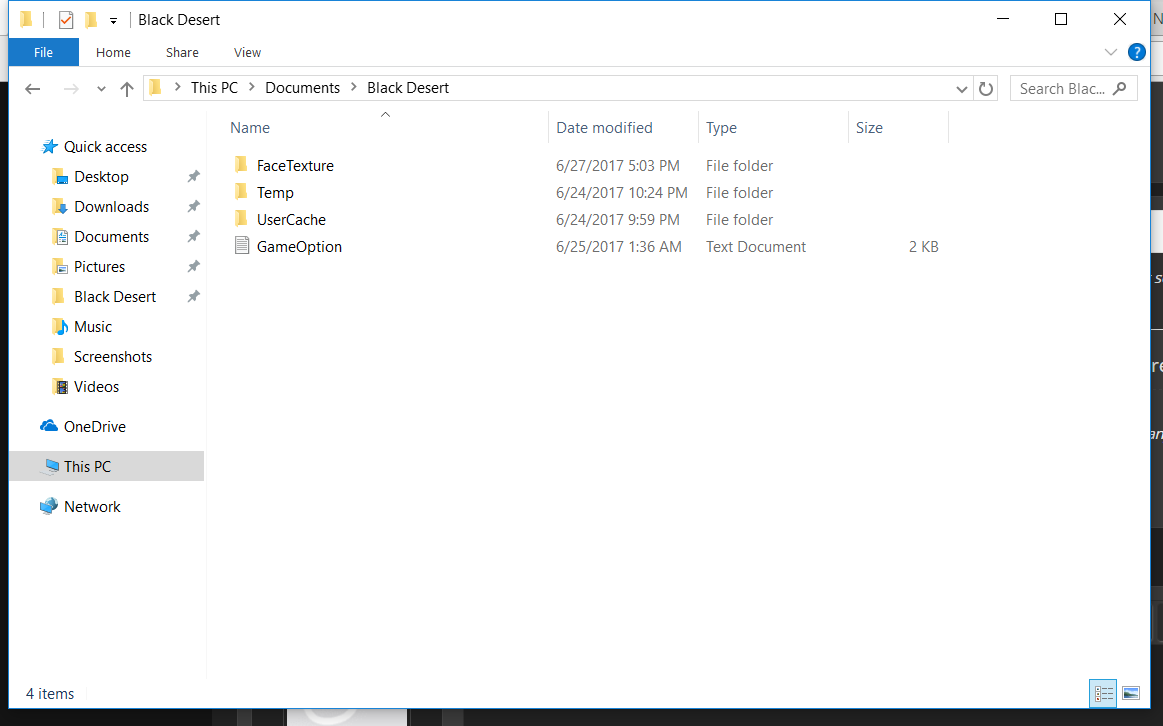Sort files by Date modified column
1163x726 pixels.
(x=604, y=128)
